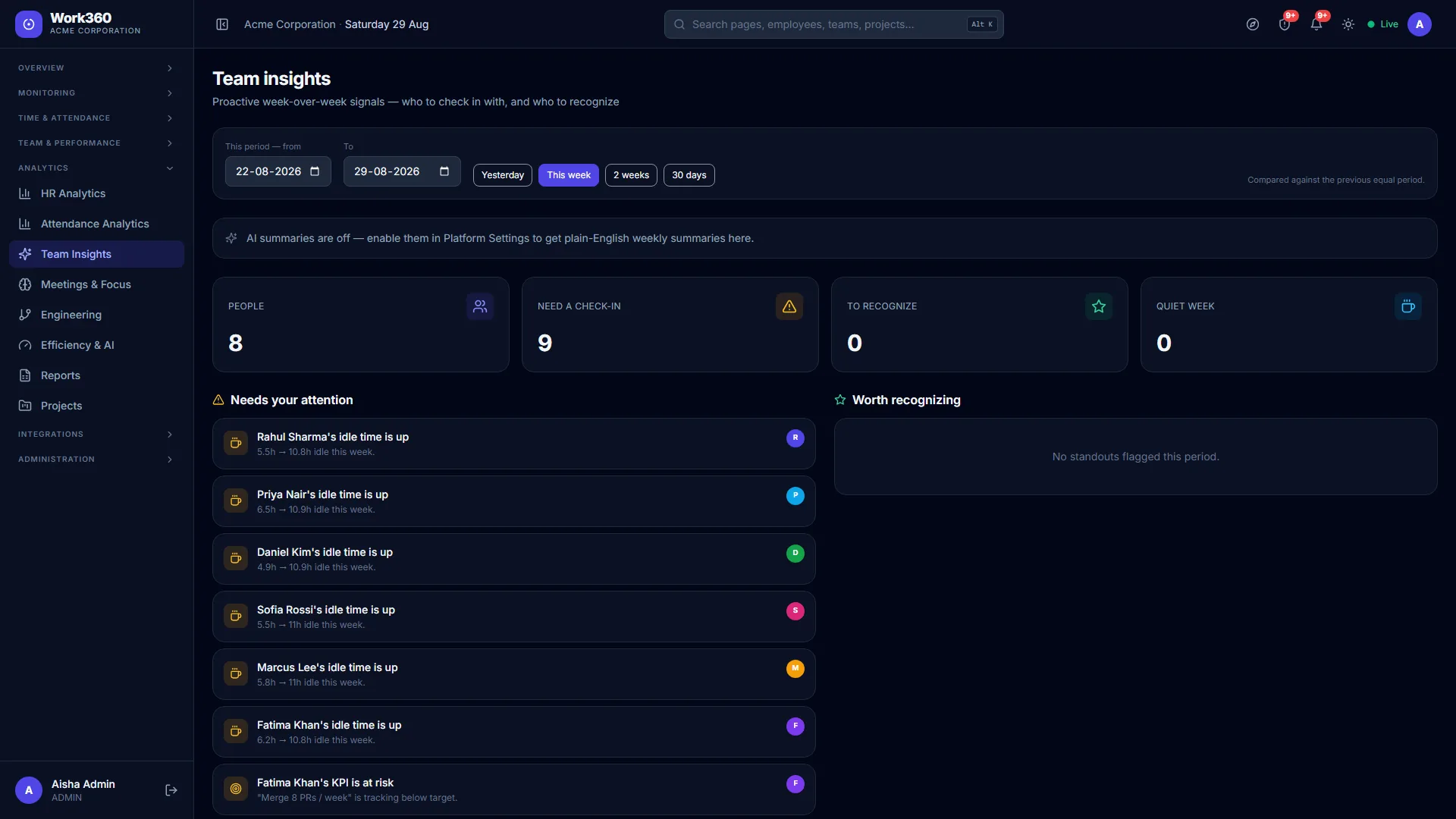1456x819 pixels.
Task: Open the from-date calendar picker 22-08-2026
Action: [315, 171]
